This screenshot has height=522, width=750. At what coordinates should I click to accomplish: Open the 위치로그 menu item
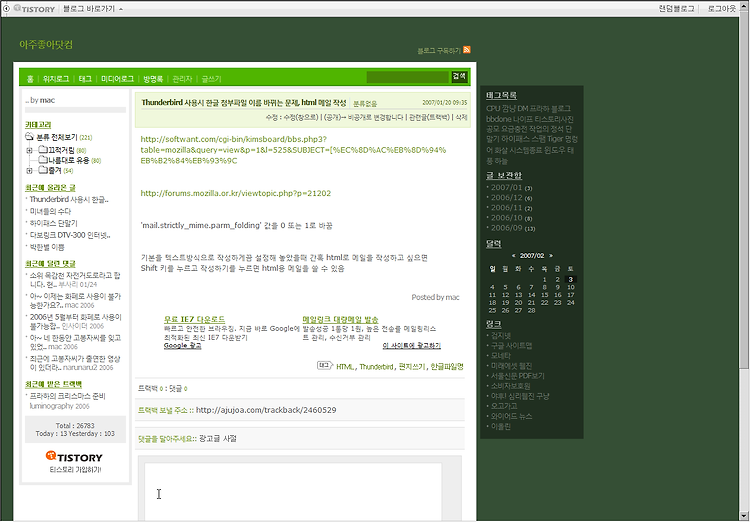[56, 79]
